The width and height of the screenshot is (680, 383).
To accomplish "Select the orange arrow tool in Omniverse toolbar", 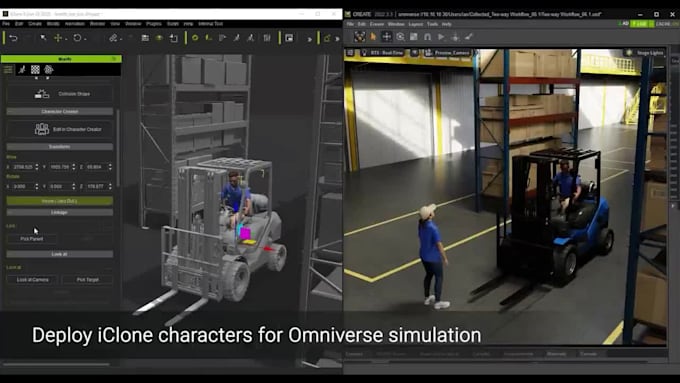I will [x=373, y=37].
